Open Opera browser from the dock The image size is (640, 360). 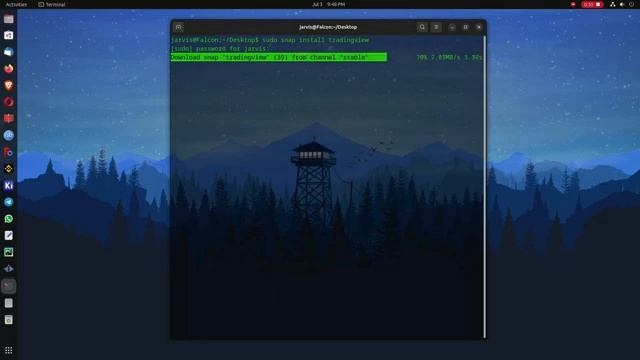point(9,102)
